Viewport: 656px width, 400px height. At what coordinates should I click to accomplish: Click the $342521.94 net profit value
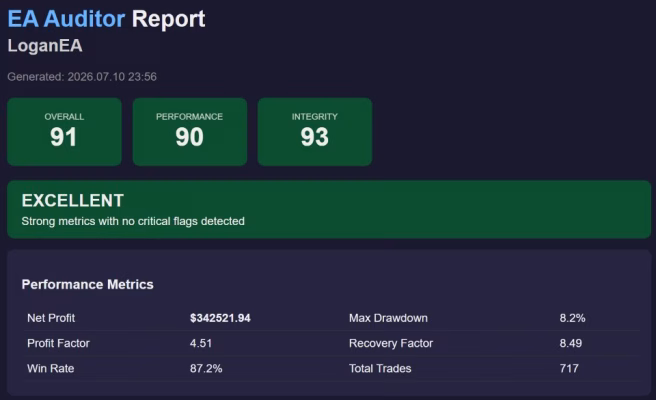[x=220, y=318]
